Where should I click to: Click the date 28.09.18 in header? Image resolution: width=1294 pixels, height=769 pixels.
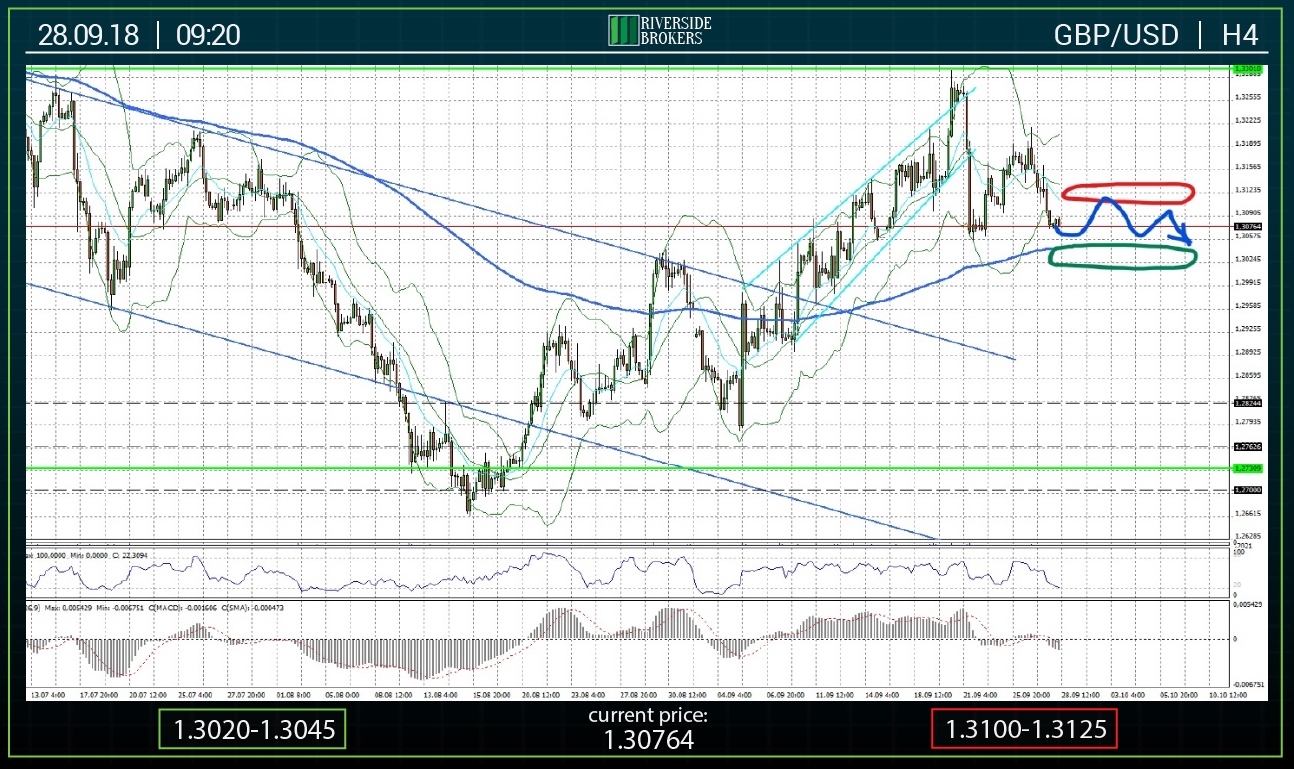90,35
